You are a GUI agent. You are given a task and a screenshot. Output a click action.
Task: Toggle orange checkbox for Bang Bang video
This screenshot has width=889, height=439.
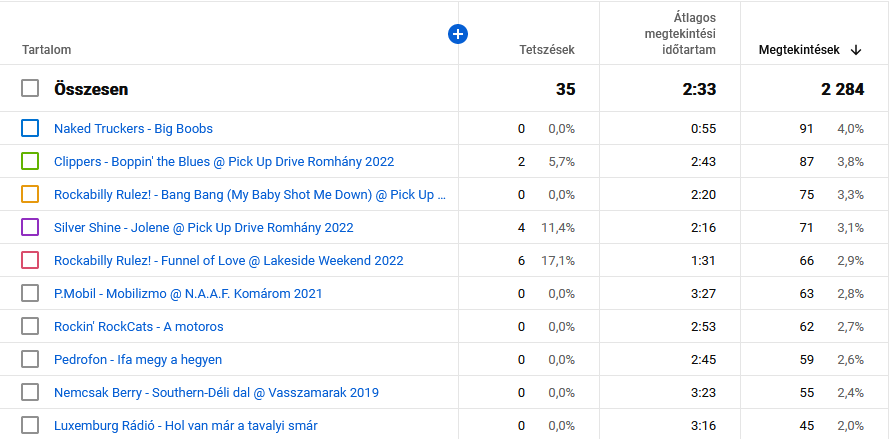[30, 194]
